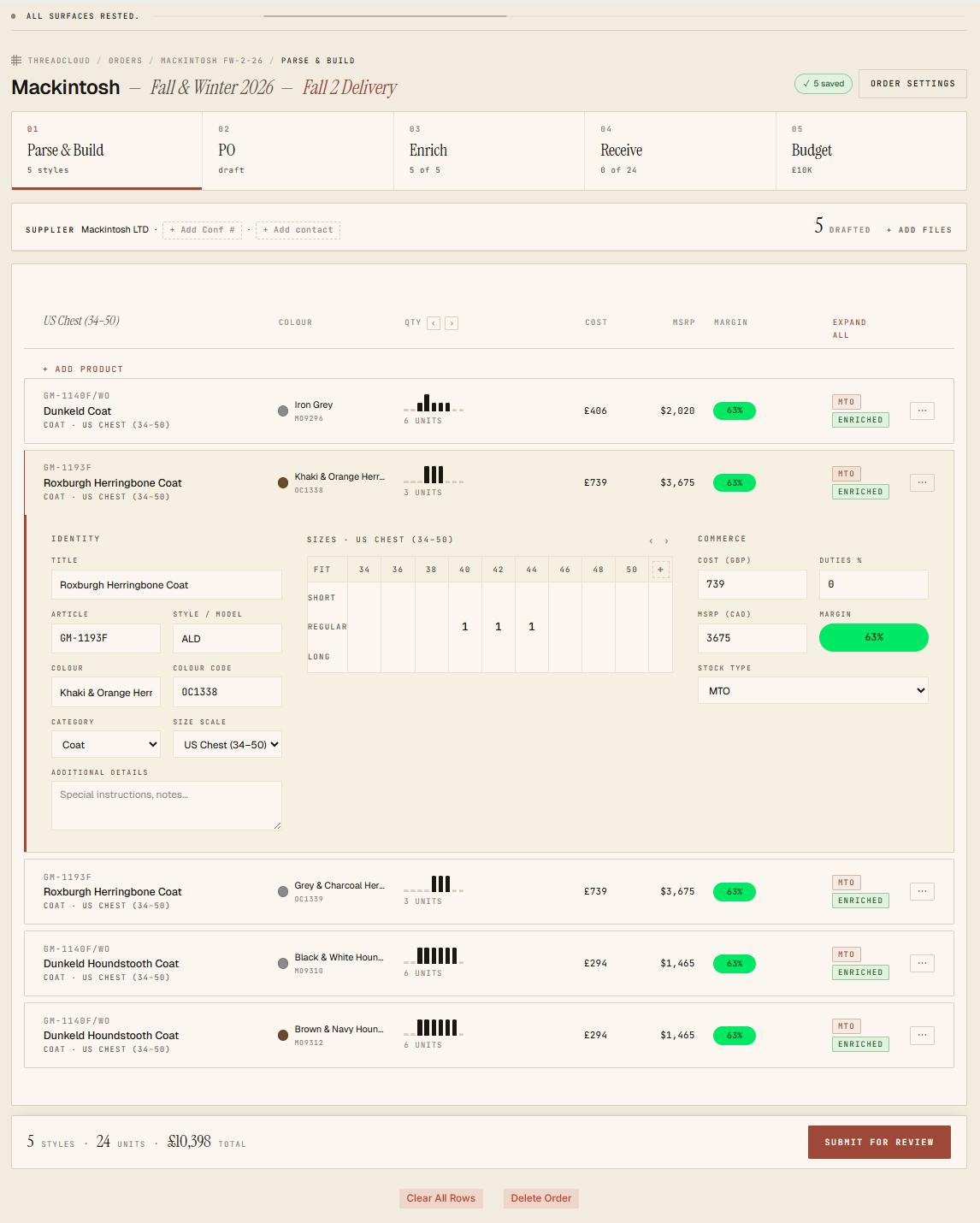Open the more menu for Dunkeld Coat Iron Grey
This screenshot has width=980, height=1223.
tap(922, 411)
